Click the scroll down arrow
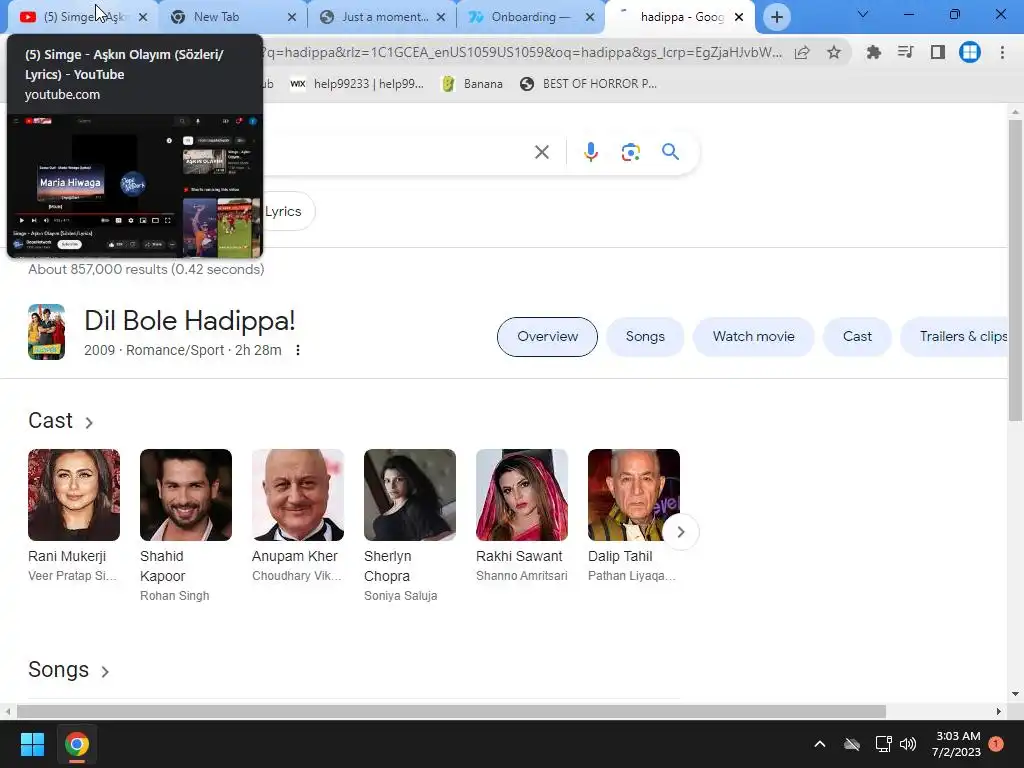Screen dimensions: 1024x768 pyautogui.click(x=1015, y=694)
